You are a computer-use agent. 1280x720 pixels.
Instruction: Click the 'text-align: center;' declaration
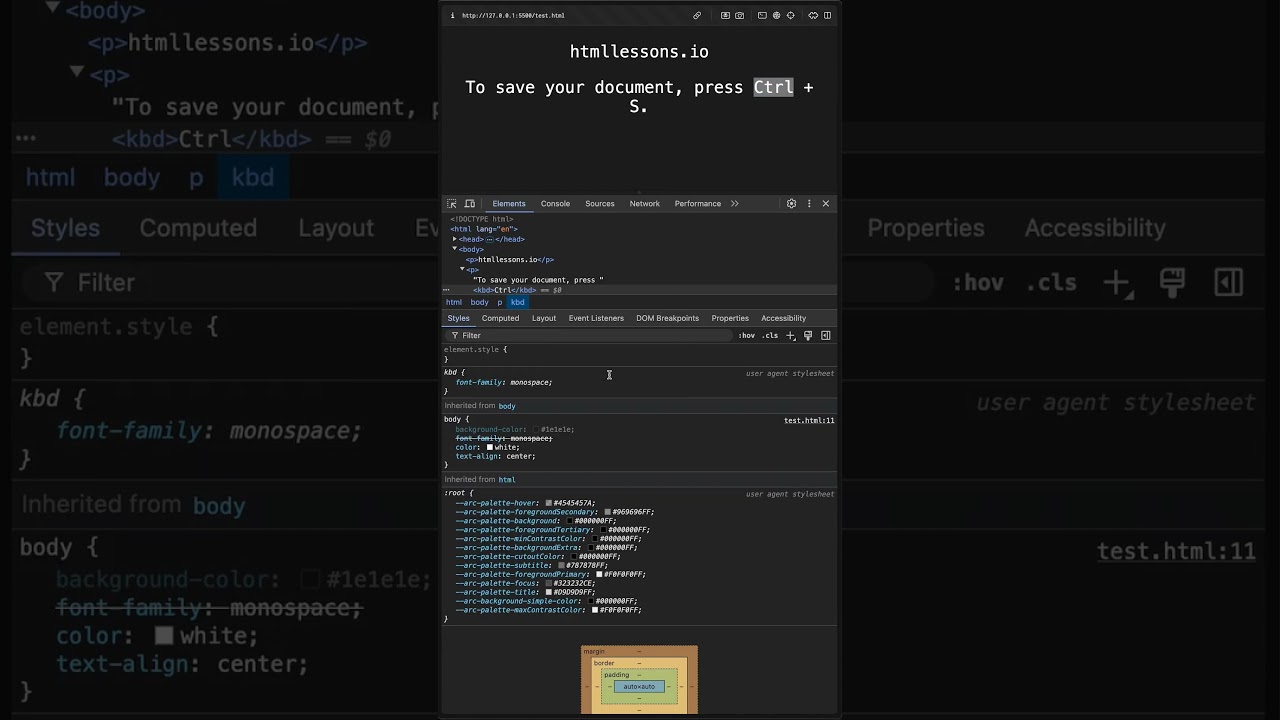496,457
